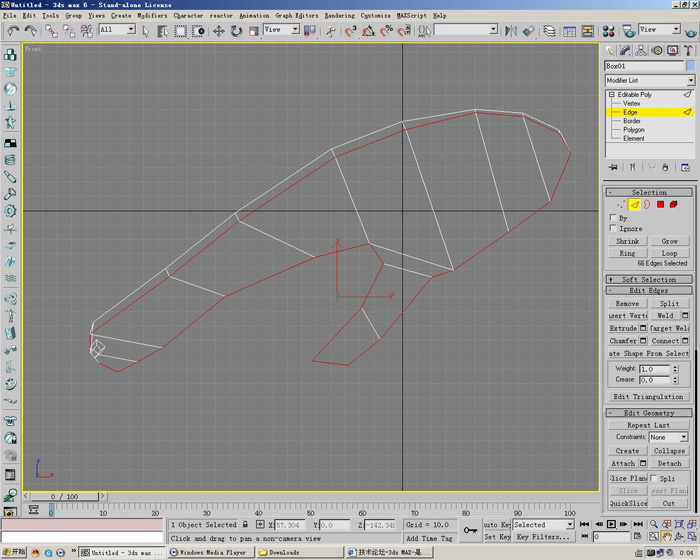Screen dimensions: 700x560
Task: Switch to Polygon sub-object selection icon
Action: [660, 205]
